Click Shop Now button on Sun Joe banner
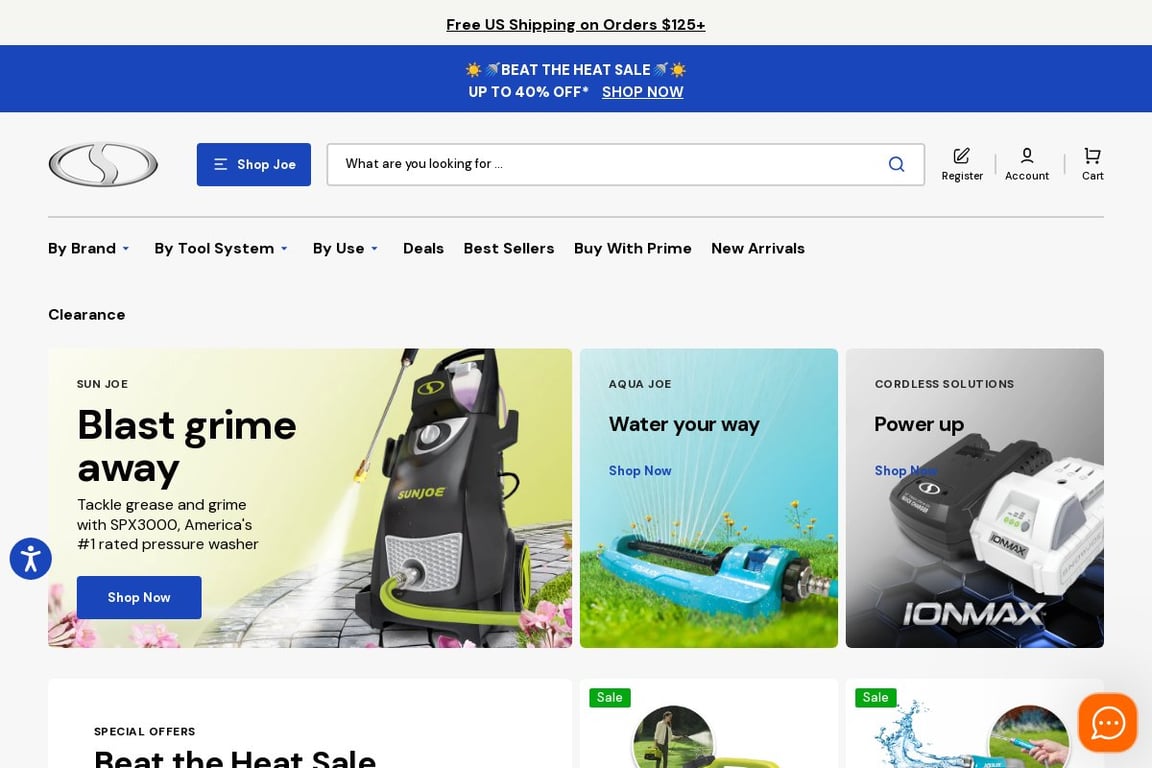Screen dimensions: 1152x768 point(139,597)
